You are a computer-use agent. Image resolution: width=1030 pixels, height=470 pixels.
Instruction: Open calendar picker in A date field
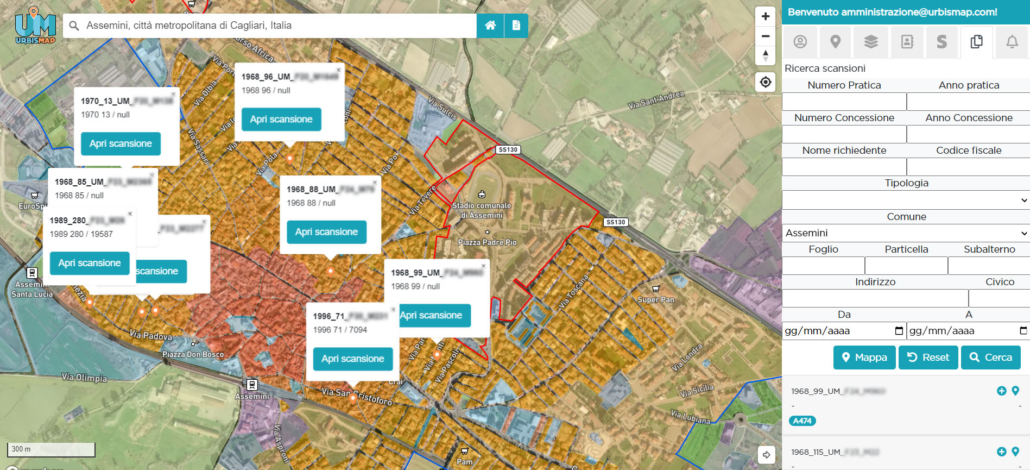click(1023, 331)
